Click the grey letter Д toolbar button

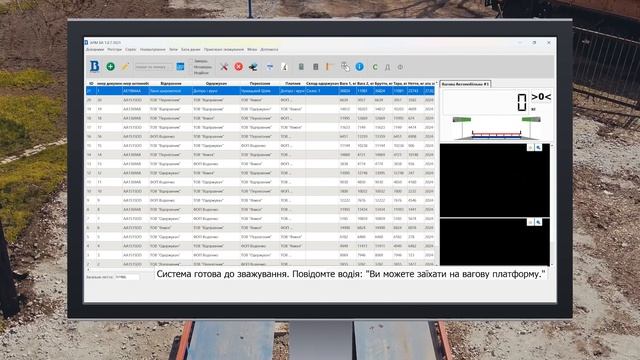tap(387, 67)
